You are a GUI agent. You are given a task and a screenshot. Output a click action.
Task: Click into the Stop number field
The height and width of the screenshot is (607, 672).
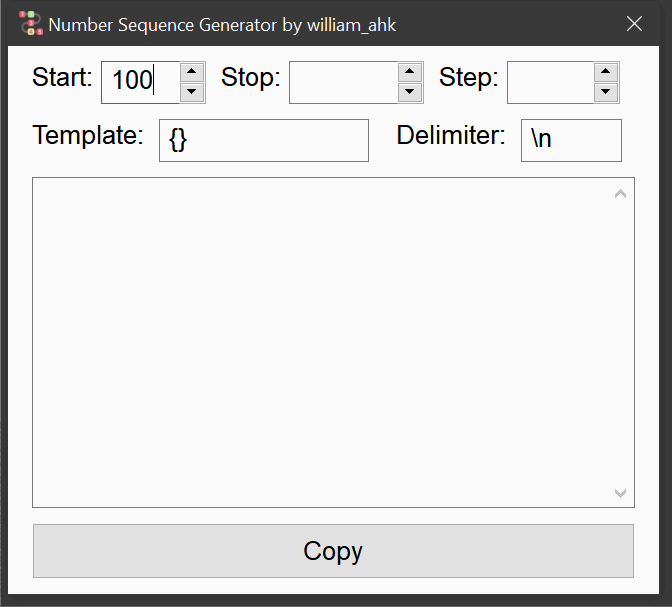click(x=343, y=82)
